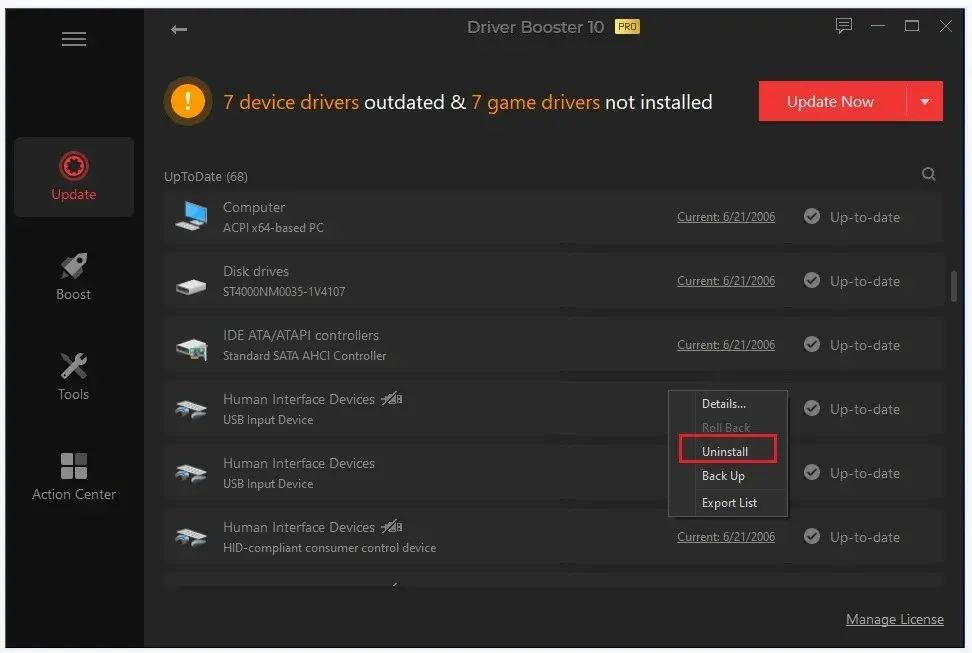972x653 pixels.
Task: Minimize the Driver Booster window
Action: 878,25
